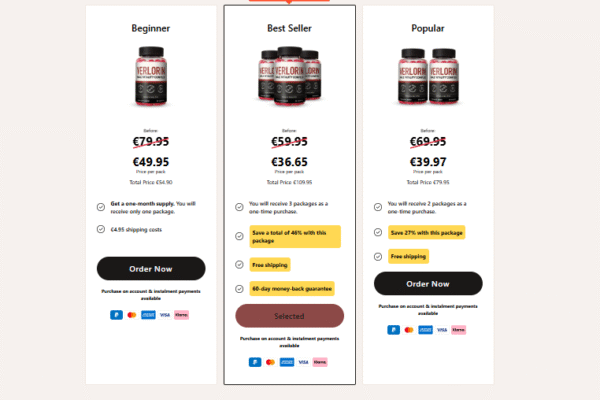Click checkmark beside Save 27% badge
The width and height of the screenshot is (600, 400).
pyautogui.click(x=378, y=233)
